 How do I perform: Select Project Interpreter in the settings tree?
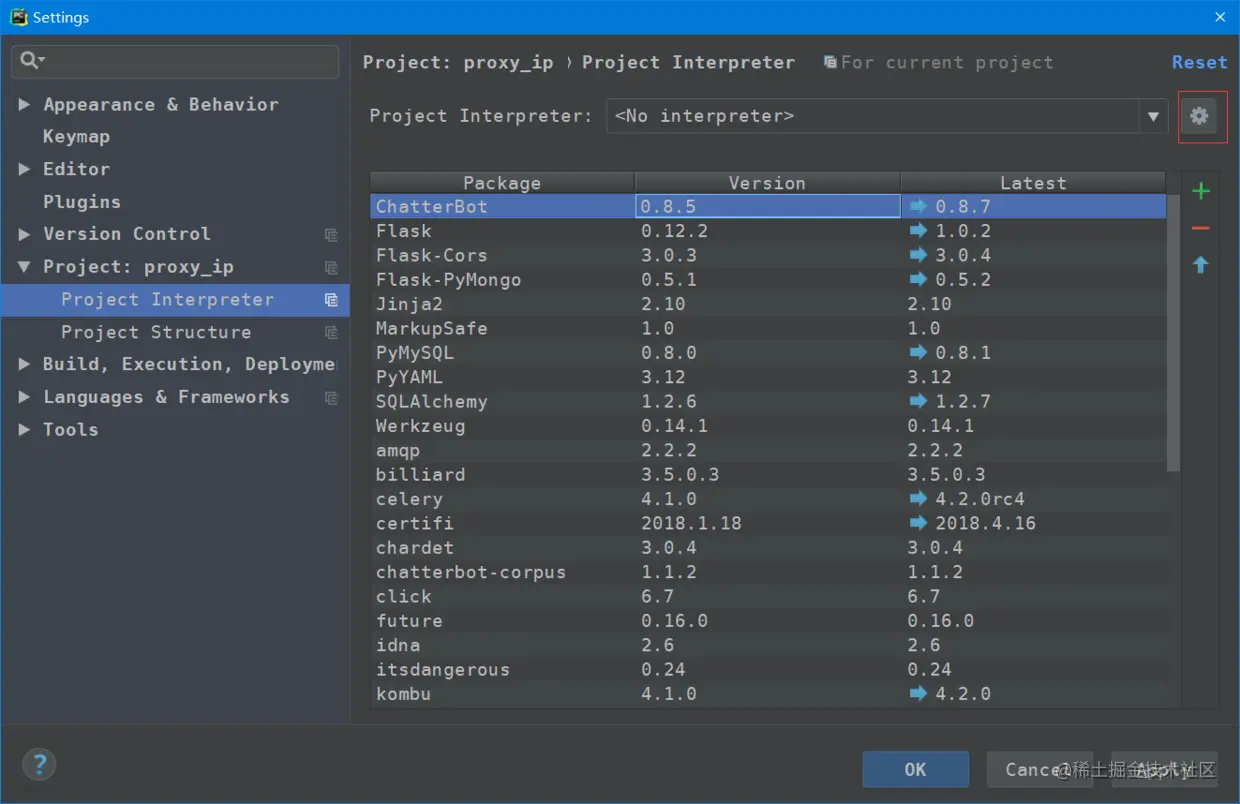[175, 300]
